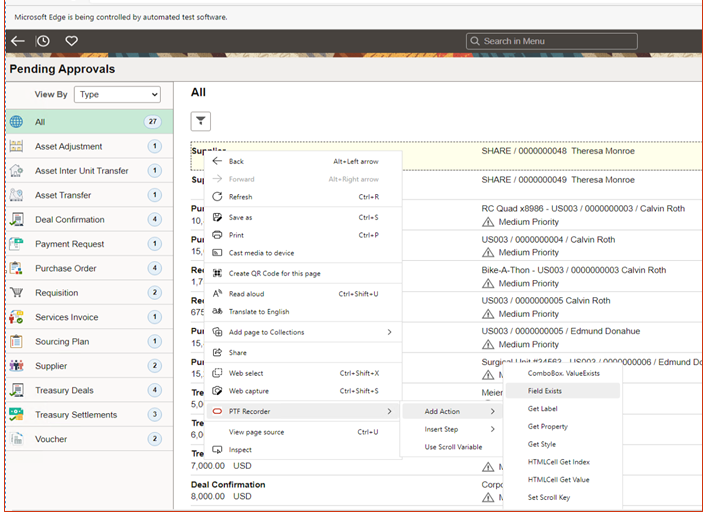Click the 27 count badge on All
Image resolution: width=707 pixels, height=516 pixels.
(x=153, y=122)
